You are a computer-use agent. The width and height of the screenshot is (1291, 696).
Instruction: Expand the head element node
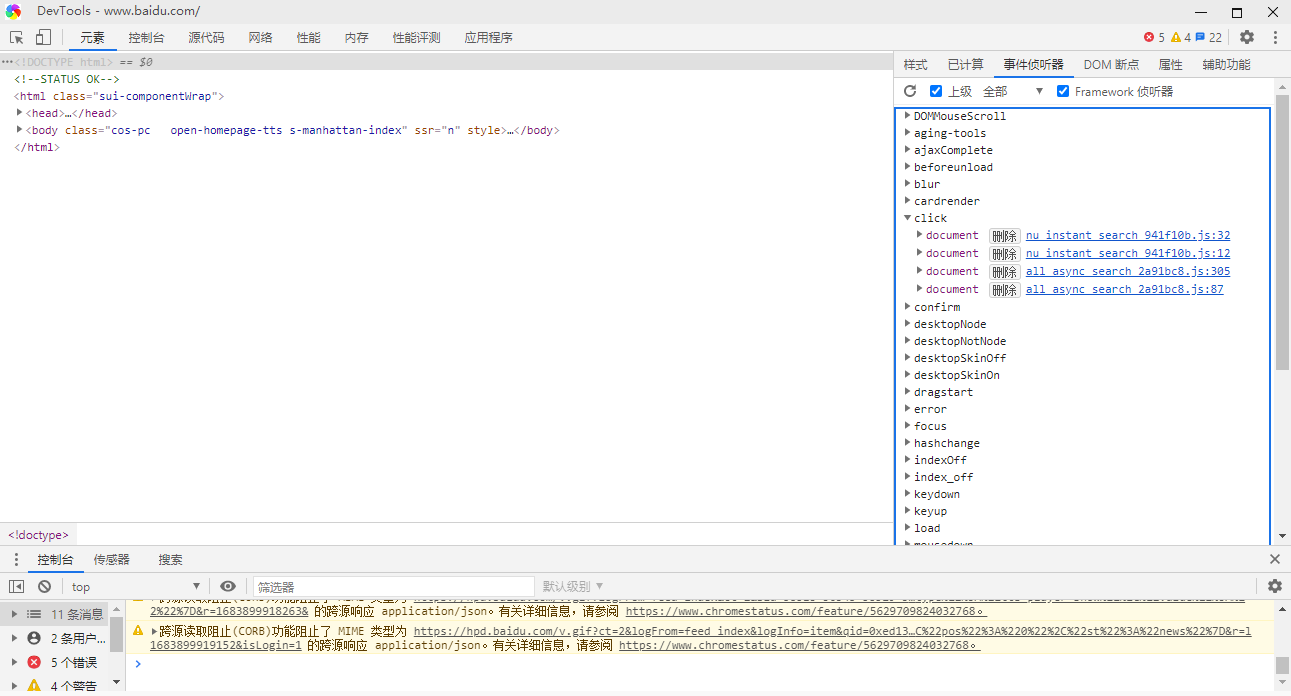[20, 112]
